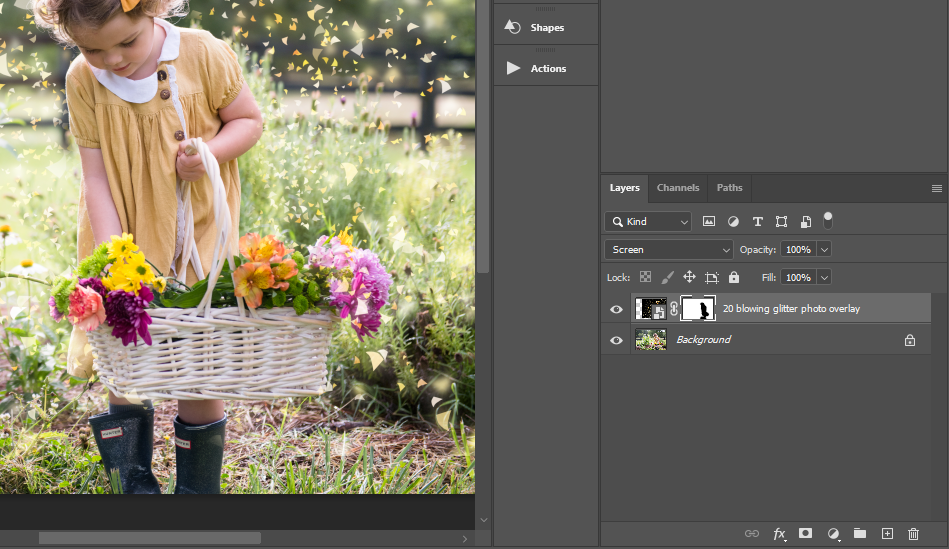Create a new layer group folder
The height and width of the screenshot is (549, 949).
[860, 534]
